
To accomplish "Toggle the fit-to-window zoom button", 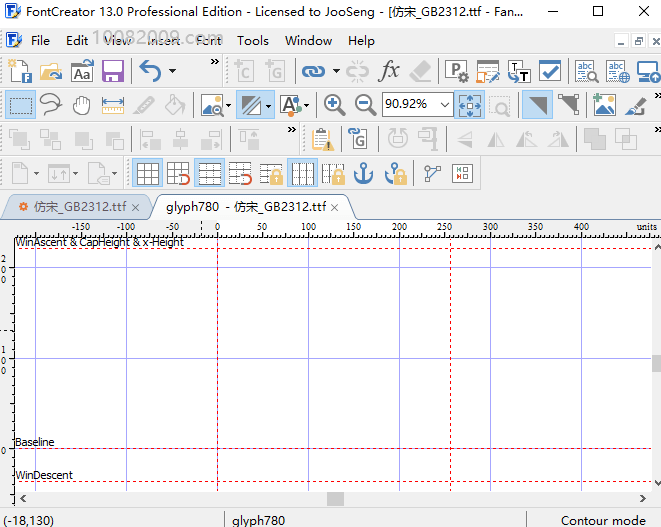I will 469,105.
